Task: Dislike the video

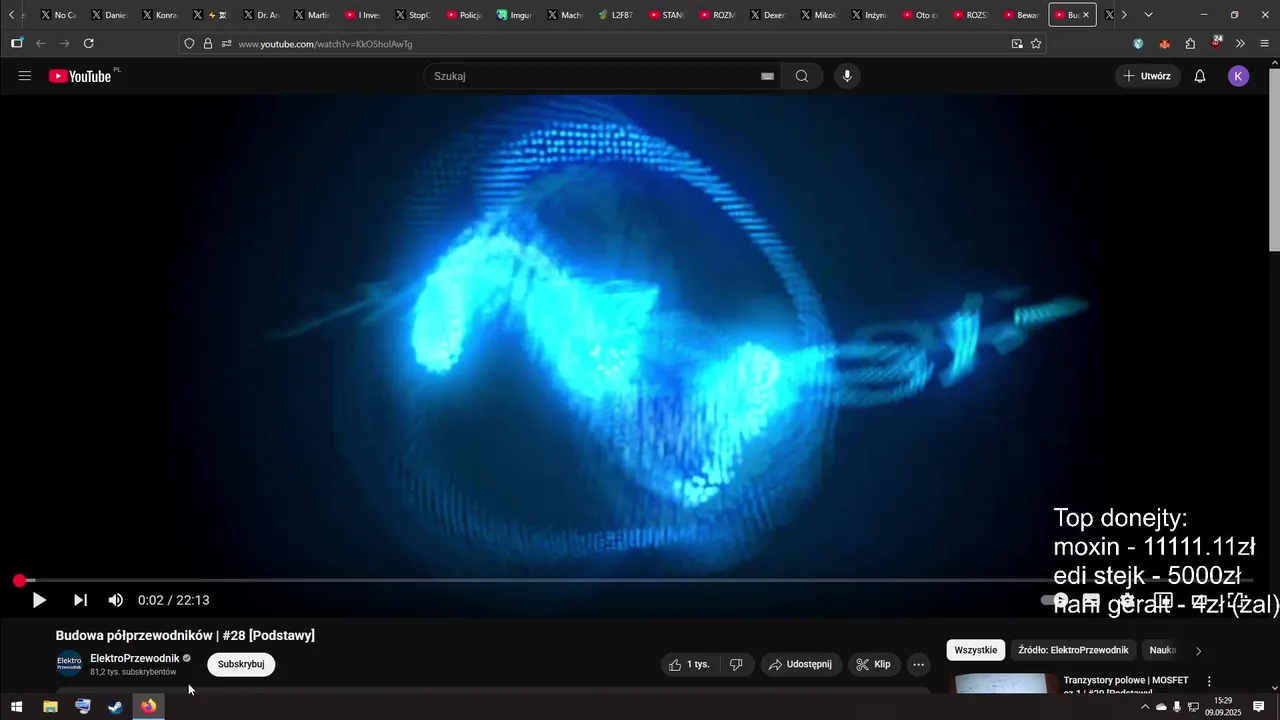Action: 736,664
